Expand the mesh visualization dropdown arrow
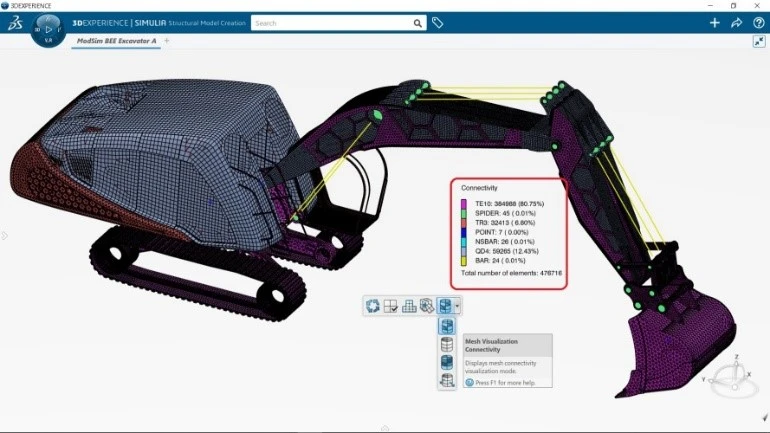This screenshot has width=770, height=433. pyautogui.click(x=457, y=305)
